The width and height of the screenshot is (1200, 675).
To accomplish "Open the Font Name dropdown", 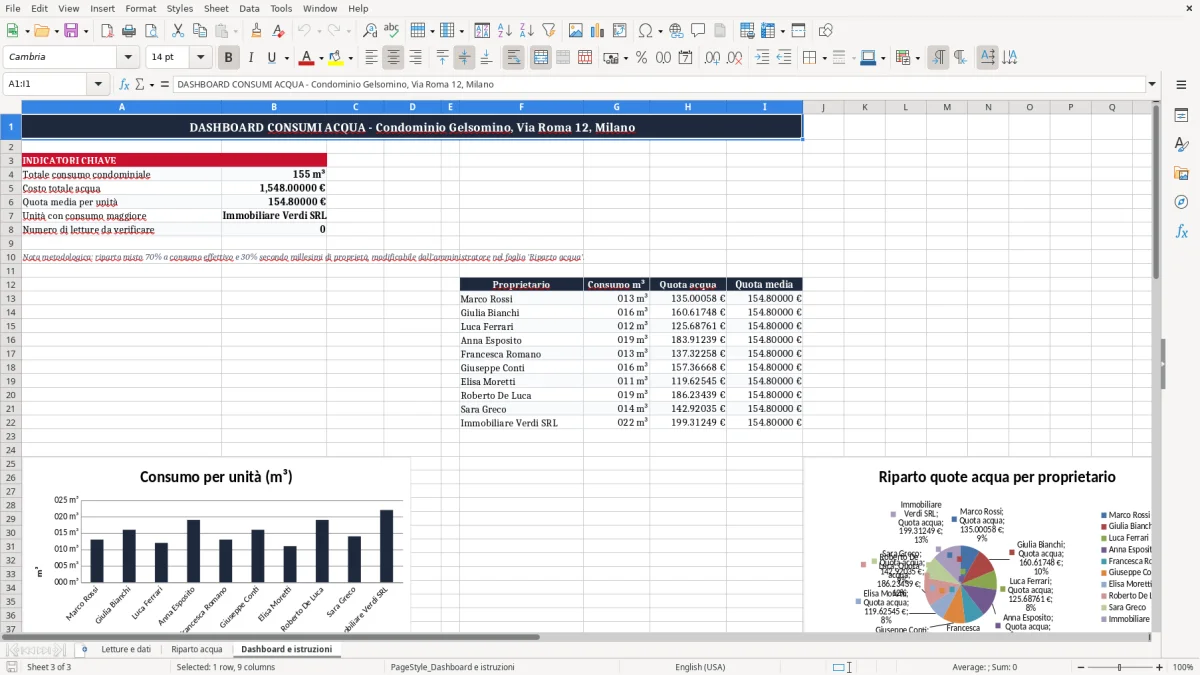I will coord(128,58).
